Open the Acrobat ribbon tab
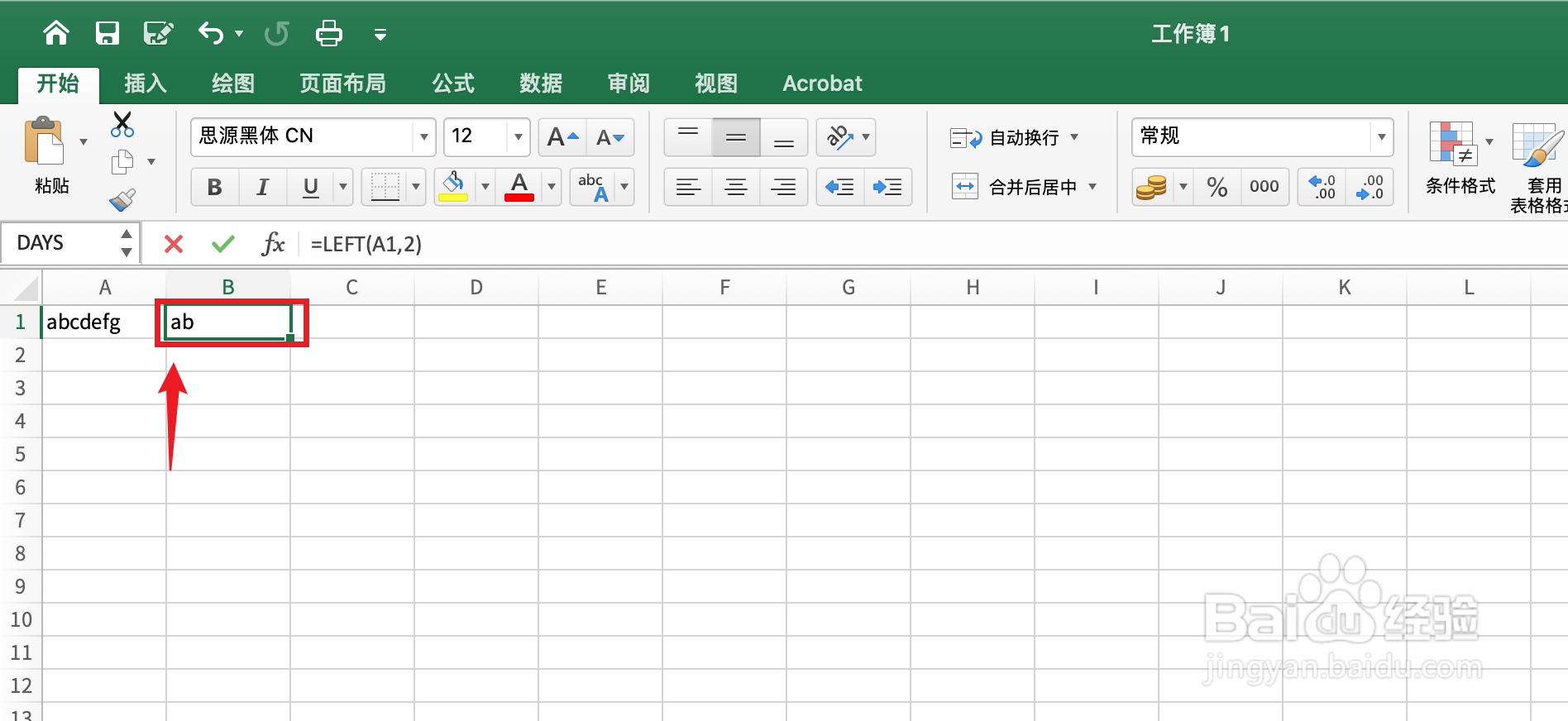The width and height of the screenshot is (1568, 721). point(822,84)
